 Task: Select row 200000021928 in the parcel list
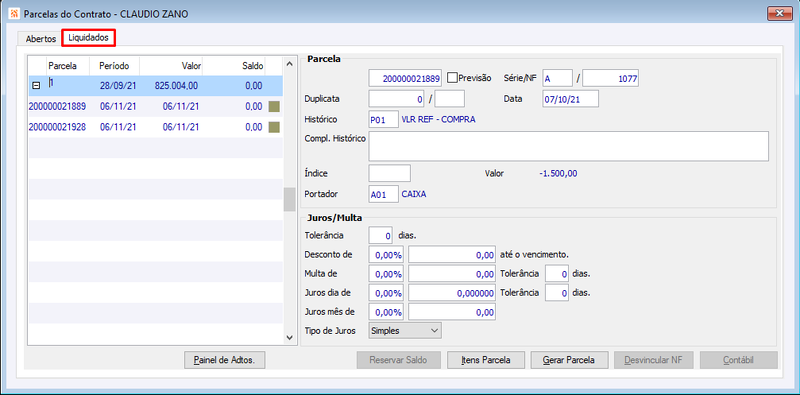pos(155,127)
